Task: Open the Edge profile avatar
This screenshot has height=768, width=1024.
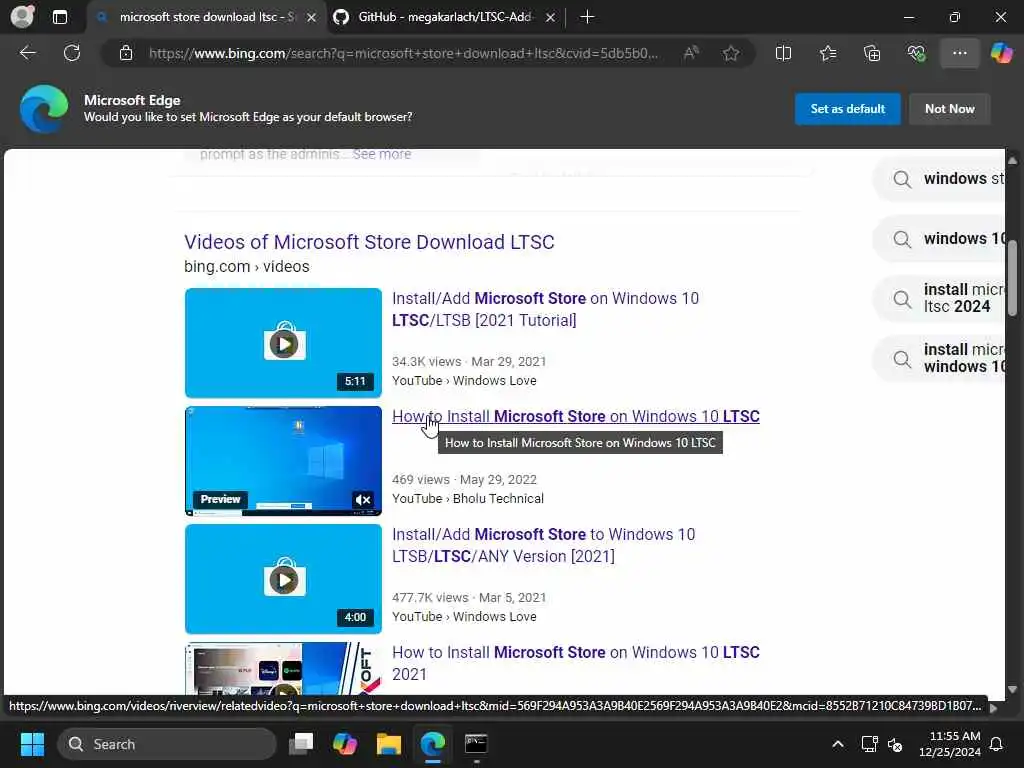Action: [22, 17]
